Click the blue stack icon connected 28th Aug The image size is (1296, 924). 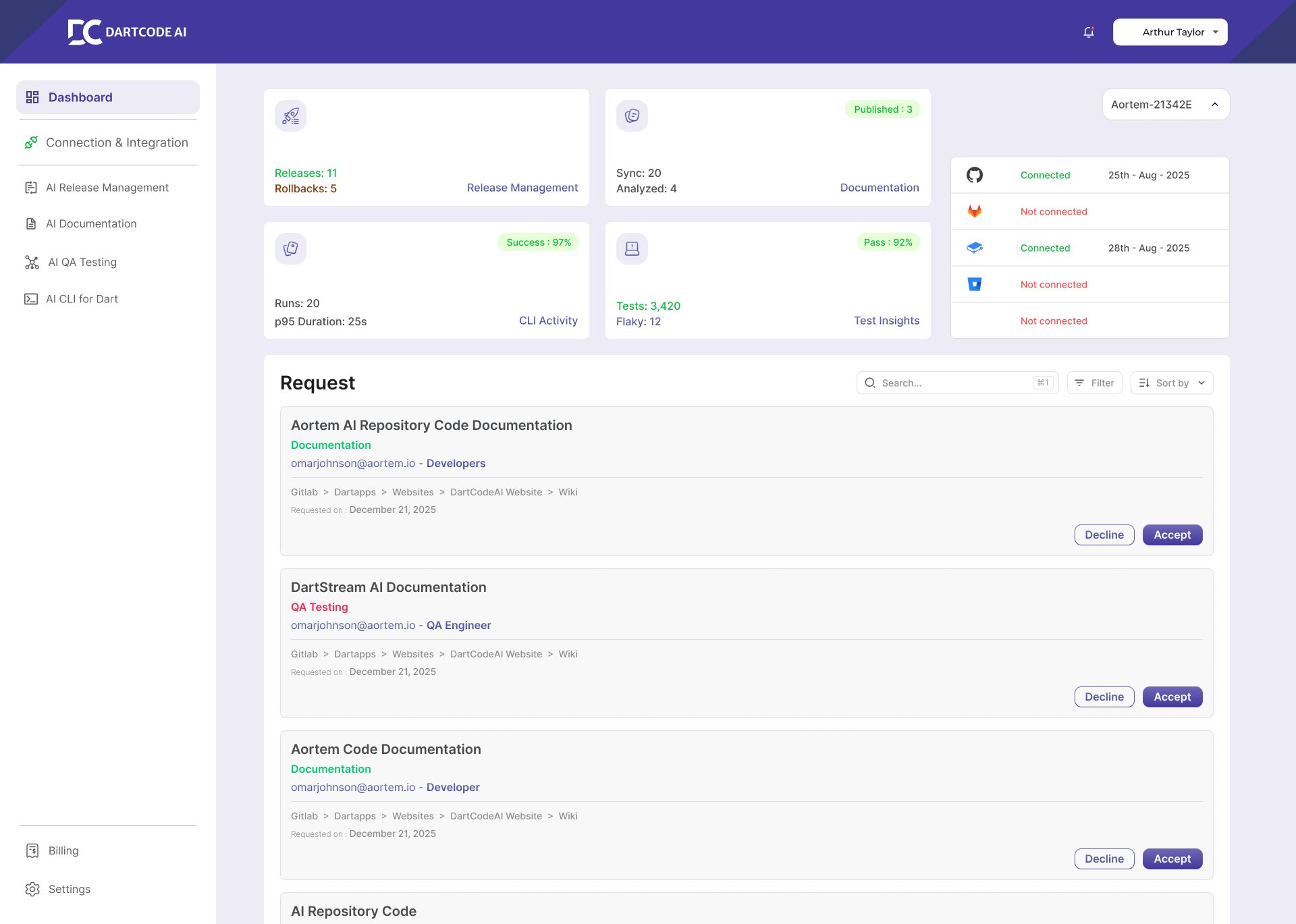(x=975, y=248)
